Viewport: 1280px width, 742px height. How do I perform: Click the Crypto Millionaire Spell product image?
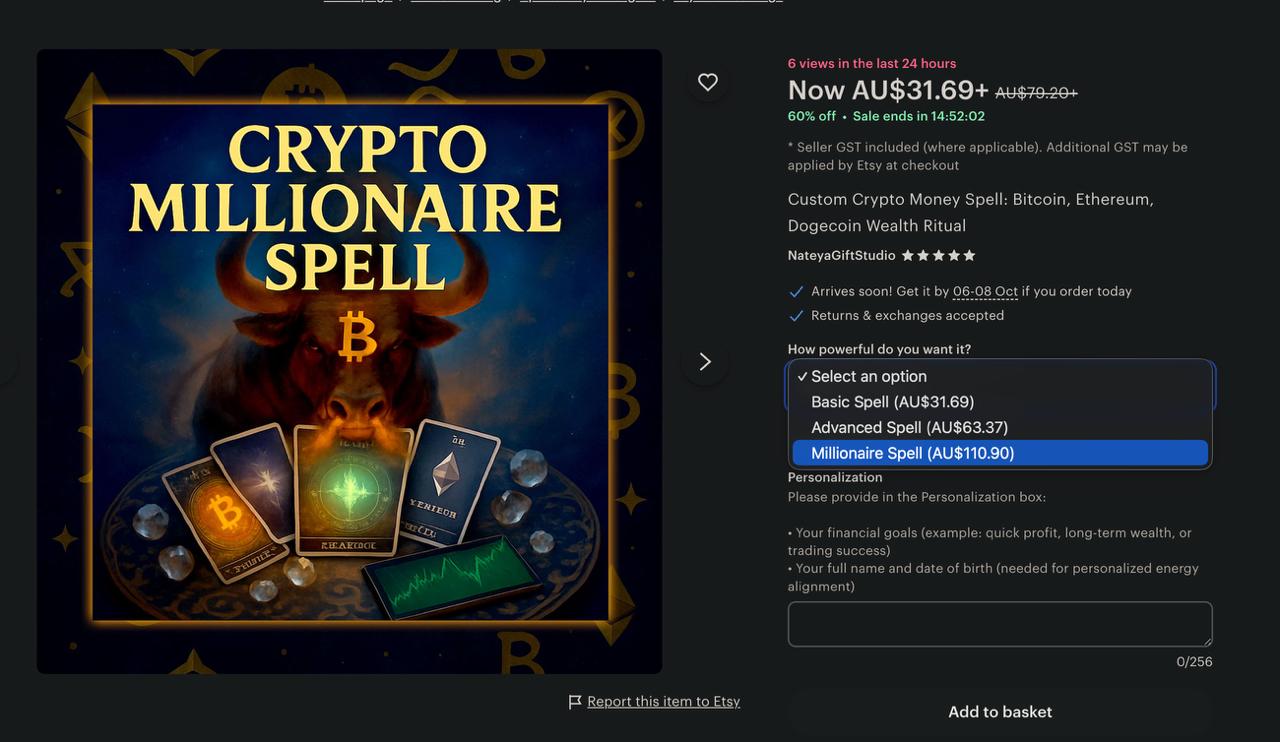[x=350, y=361]
